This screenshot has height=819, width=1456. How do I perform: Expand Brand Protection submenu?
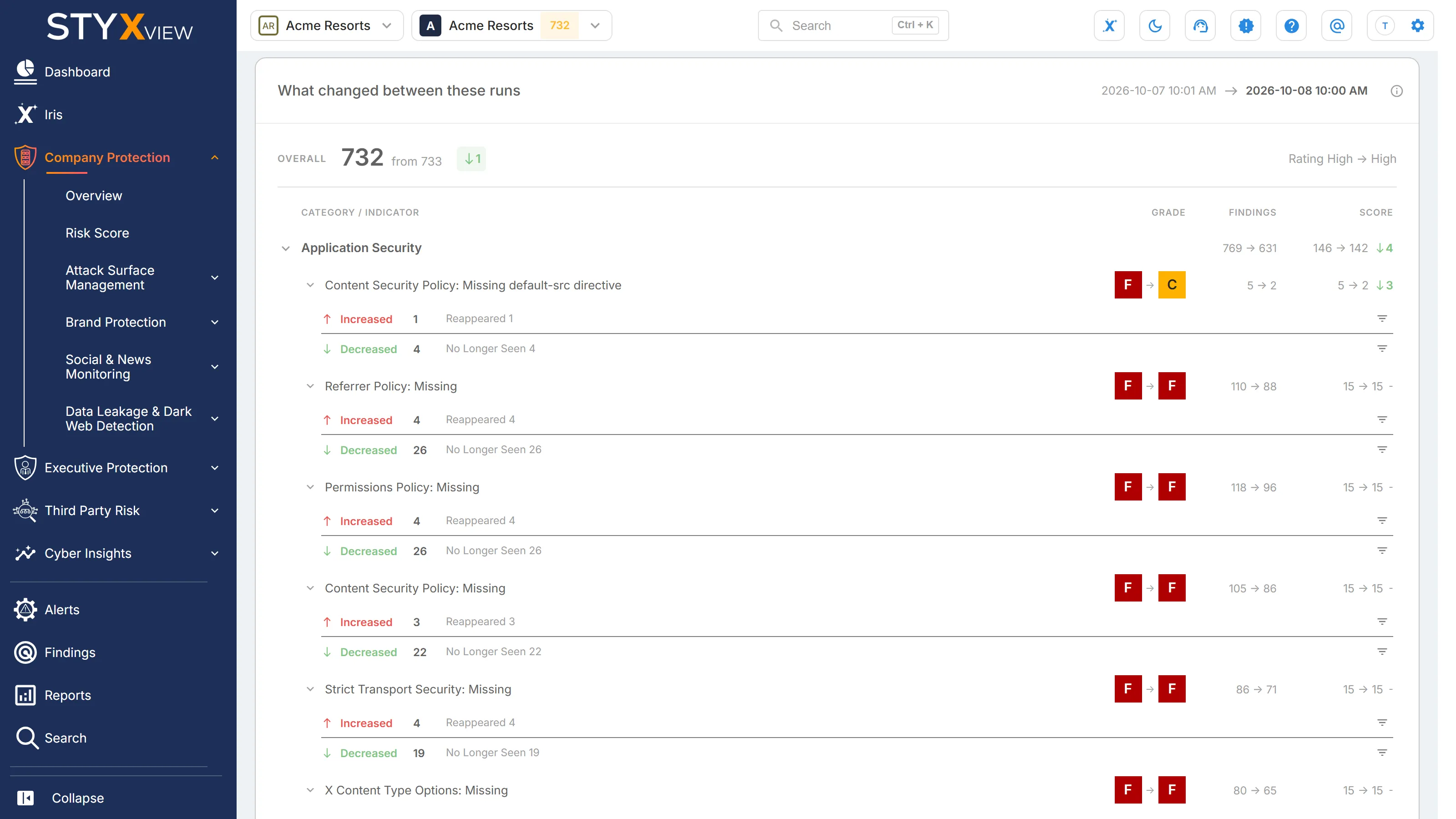pos(214,322)
